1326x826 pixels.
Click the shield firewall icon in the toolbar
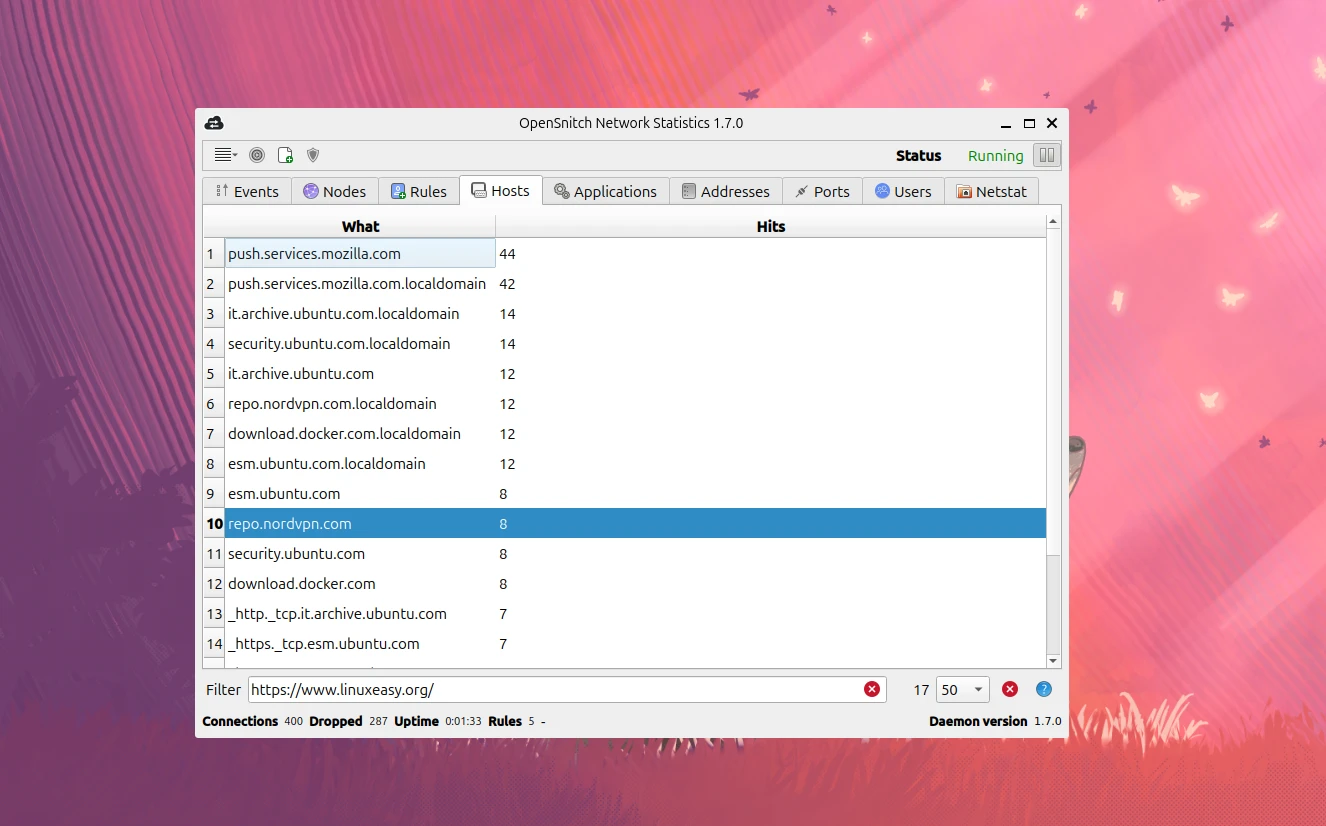(312, 155)
